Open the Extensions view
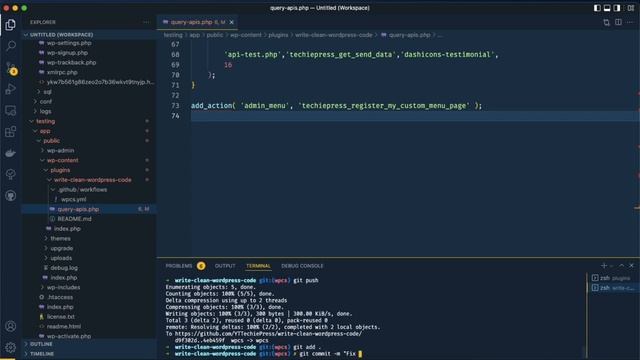 [11, 131]
